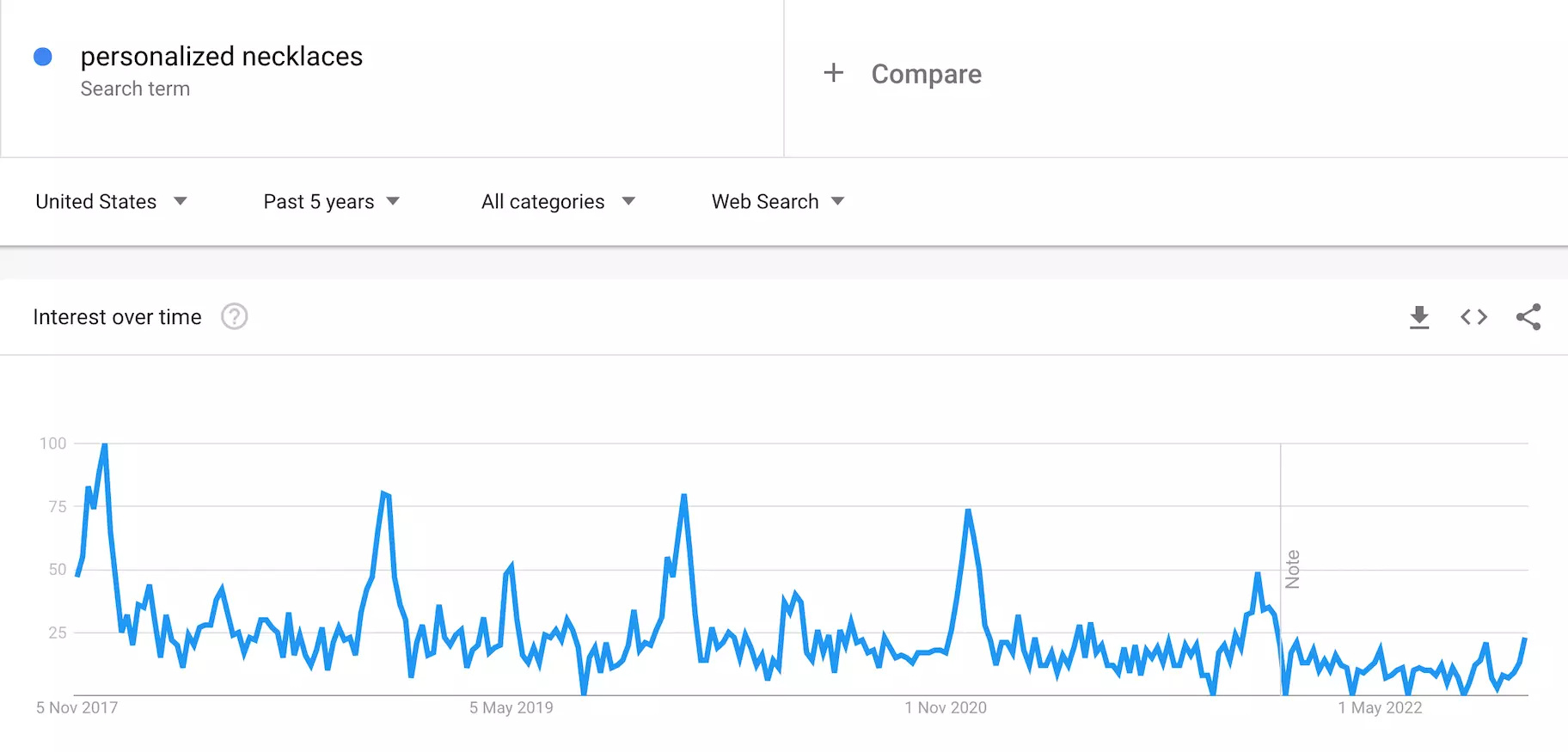Expand the All categories dropdown

(558, 202)
